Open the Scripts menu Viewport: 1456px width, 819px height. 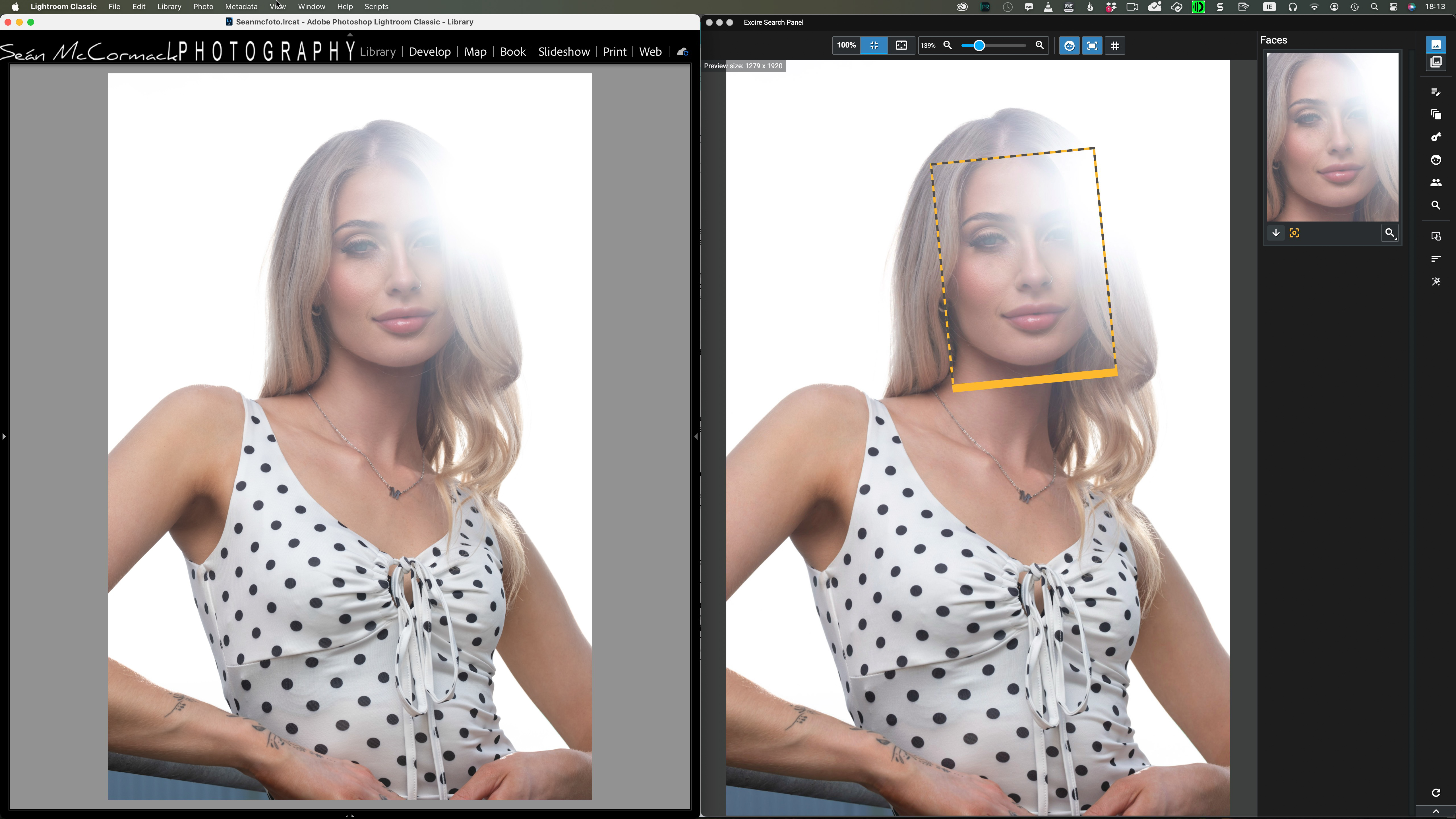coord(377,7)
